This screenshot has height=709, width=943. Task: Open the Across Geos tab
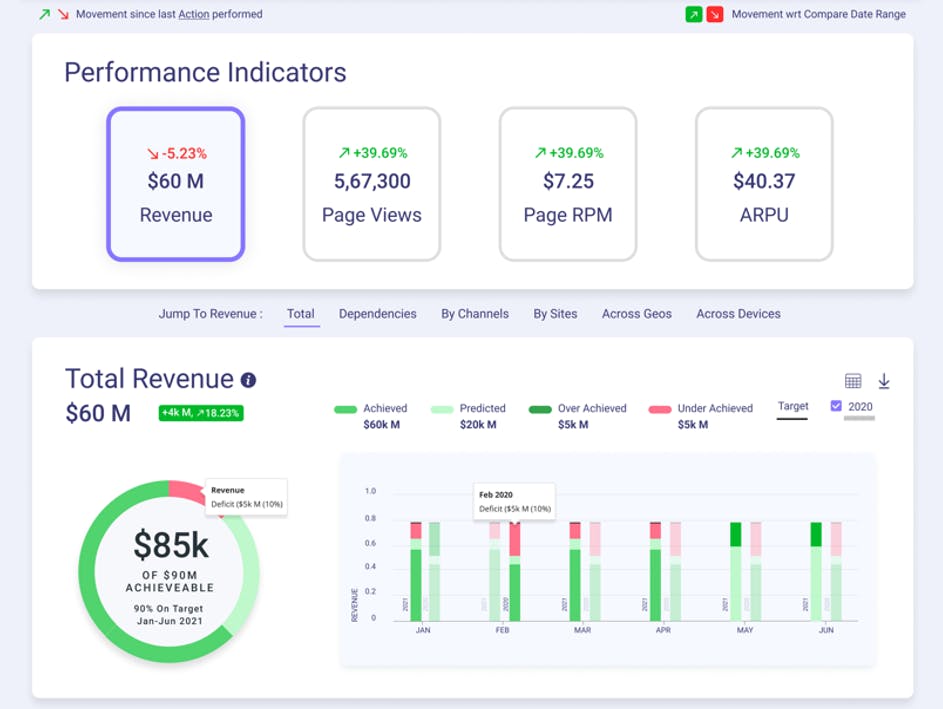coord(637,314)
